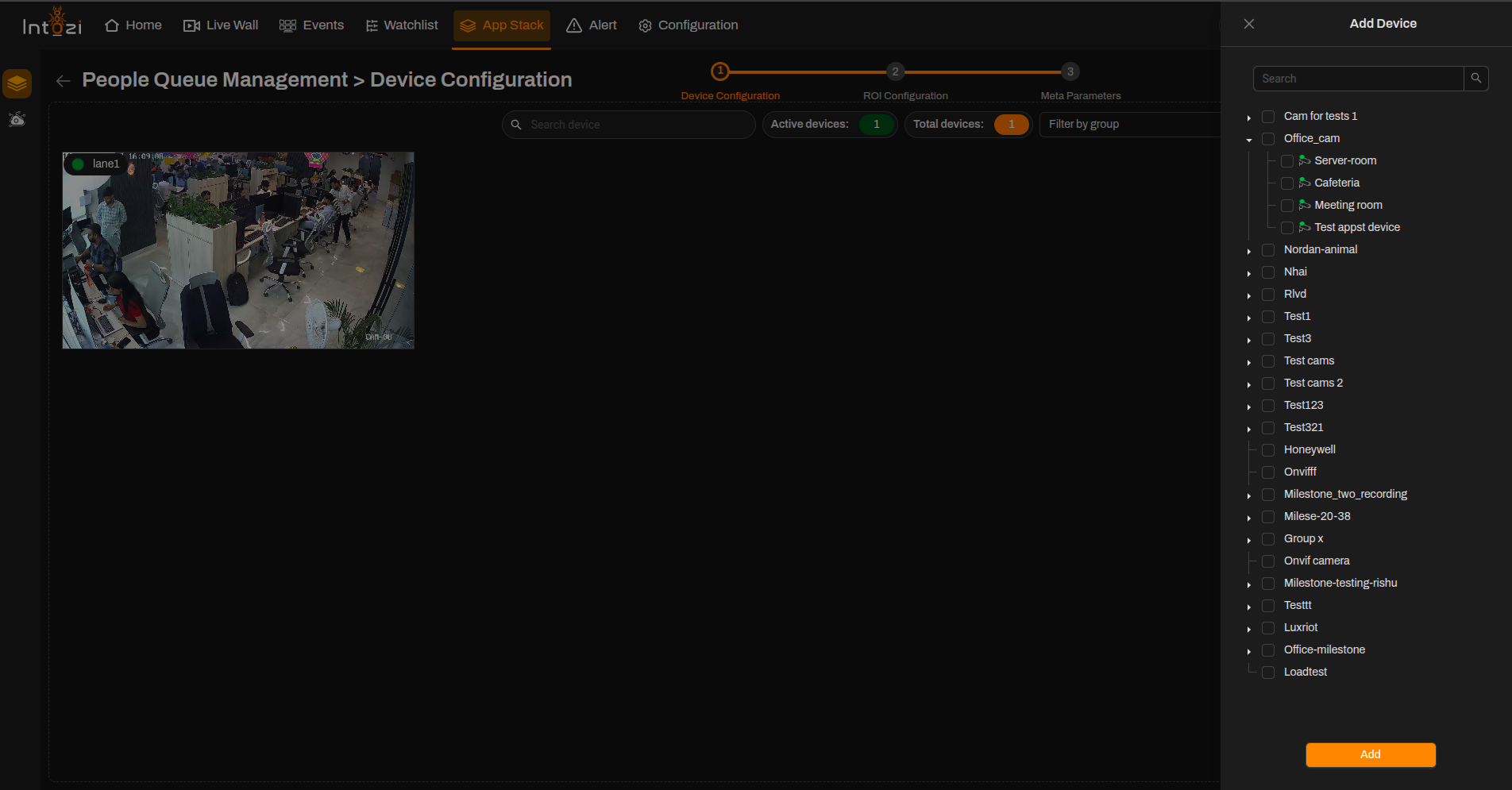The image size is (1512, 790).
Task: Click the Configuration gear icon
Action: tap(645, 25)
